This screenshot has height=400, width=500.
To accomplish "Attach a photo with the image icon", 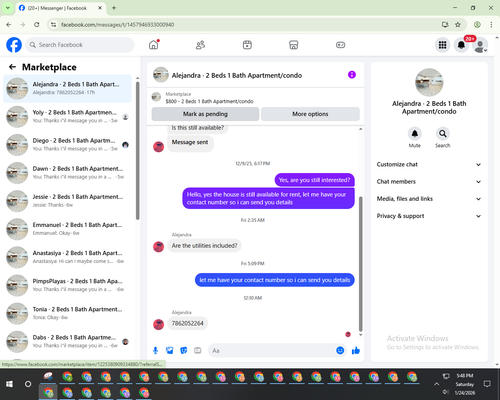I will pos(170,350).
